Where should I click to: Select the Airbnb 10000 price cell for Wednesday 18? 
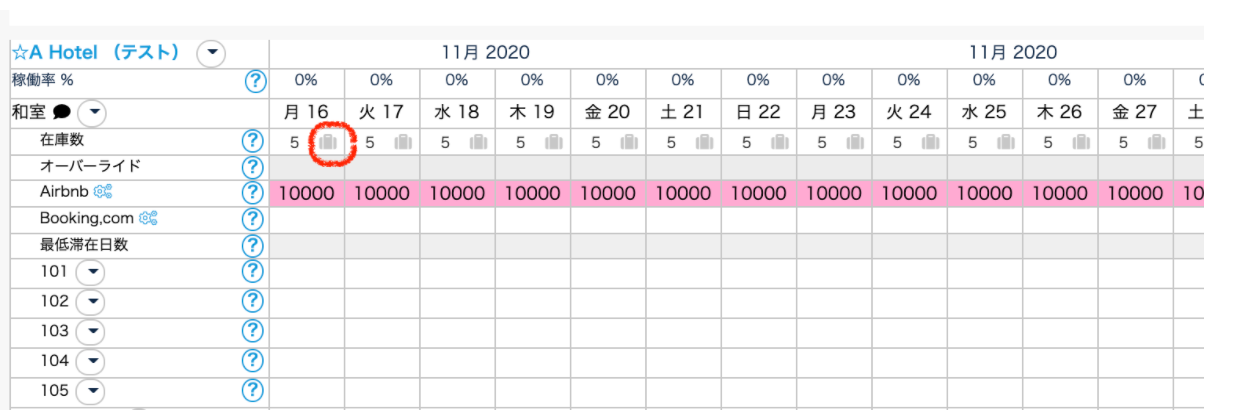coord(457,193)
